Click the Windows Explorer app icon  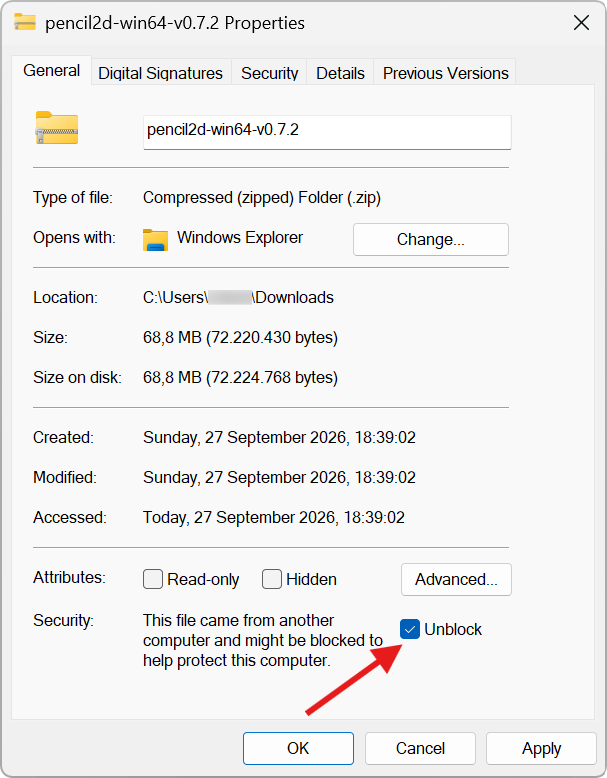point(155,239)
